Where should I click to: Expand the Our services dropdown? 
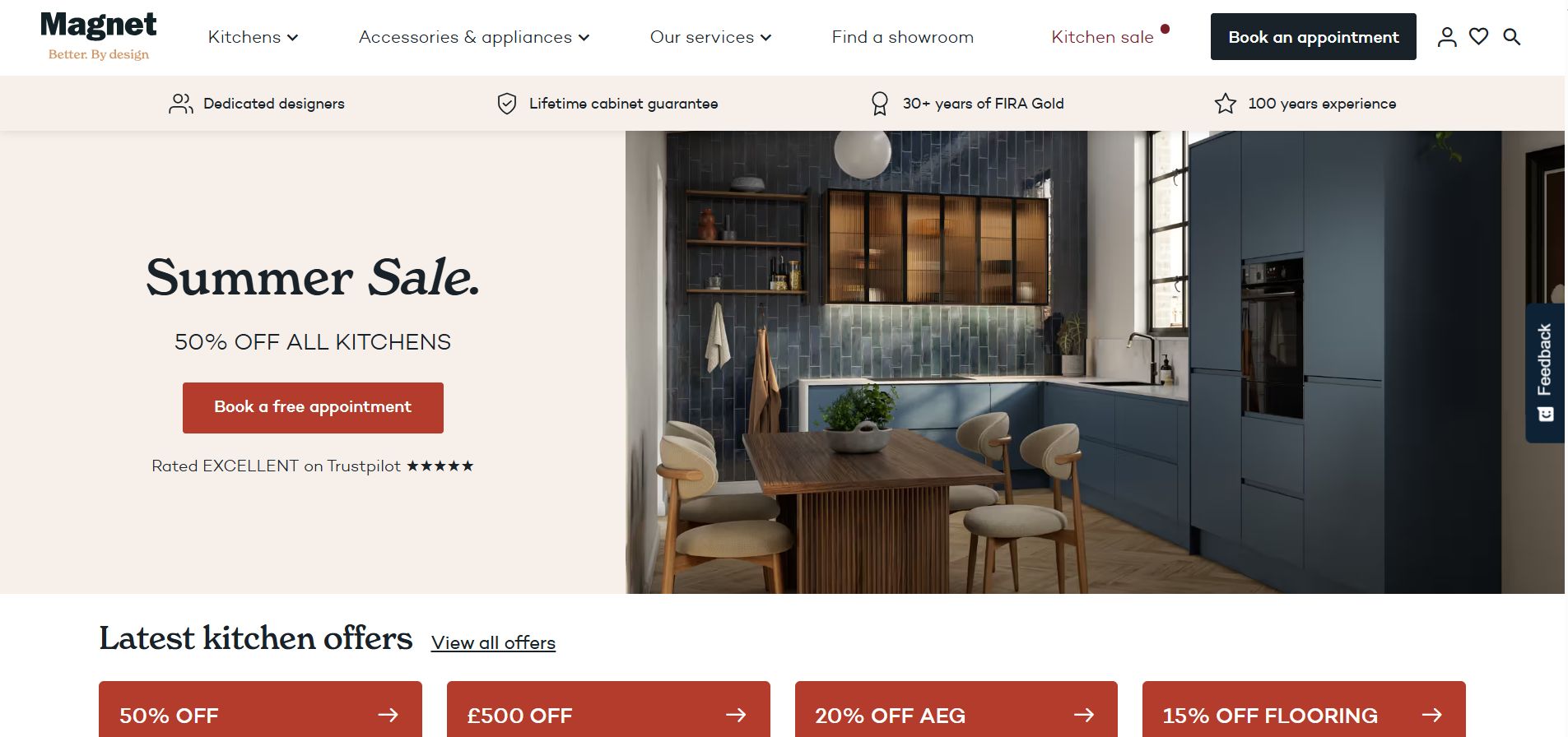click(x=710, y=37)
